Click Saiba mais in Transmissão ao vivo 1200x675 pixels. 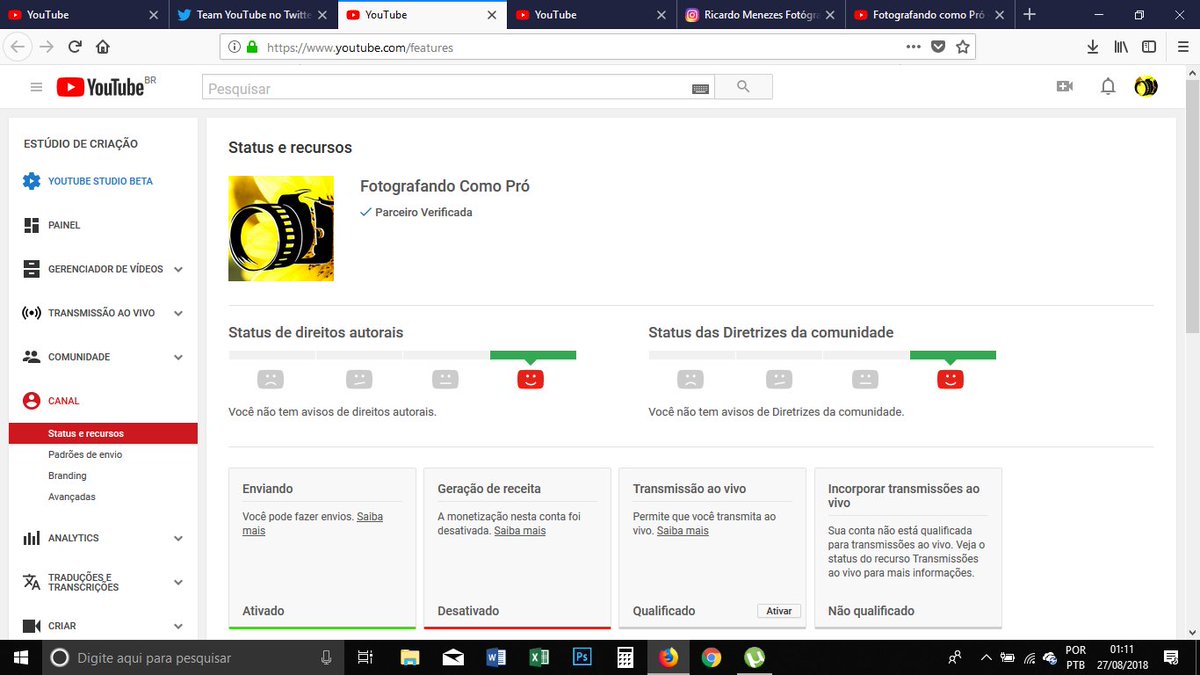(x=683, y=531)
